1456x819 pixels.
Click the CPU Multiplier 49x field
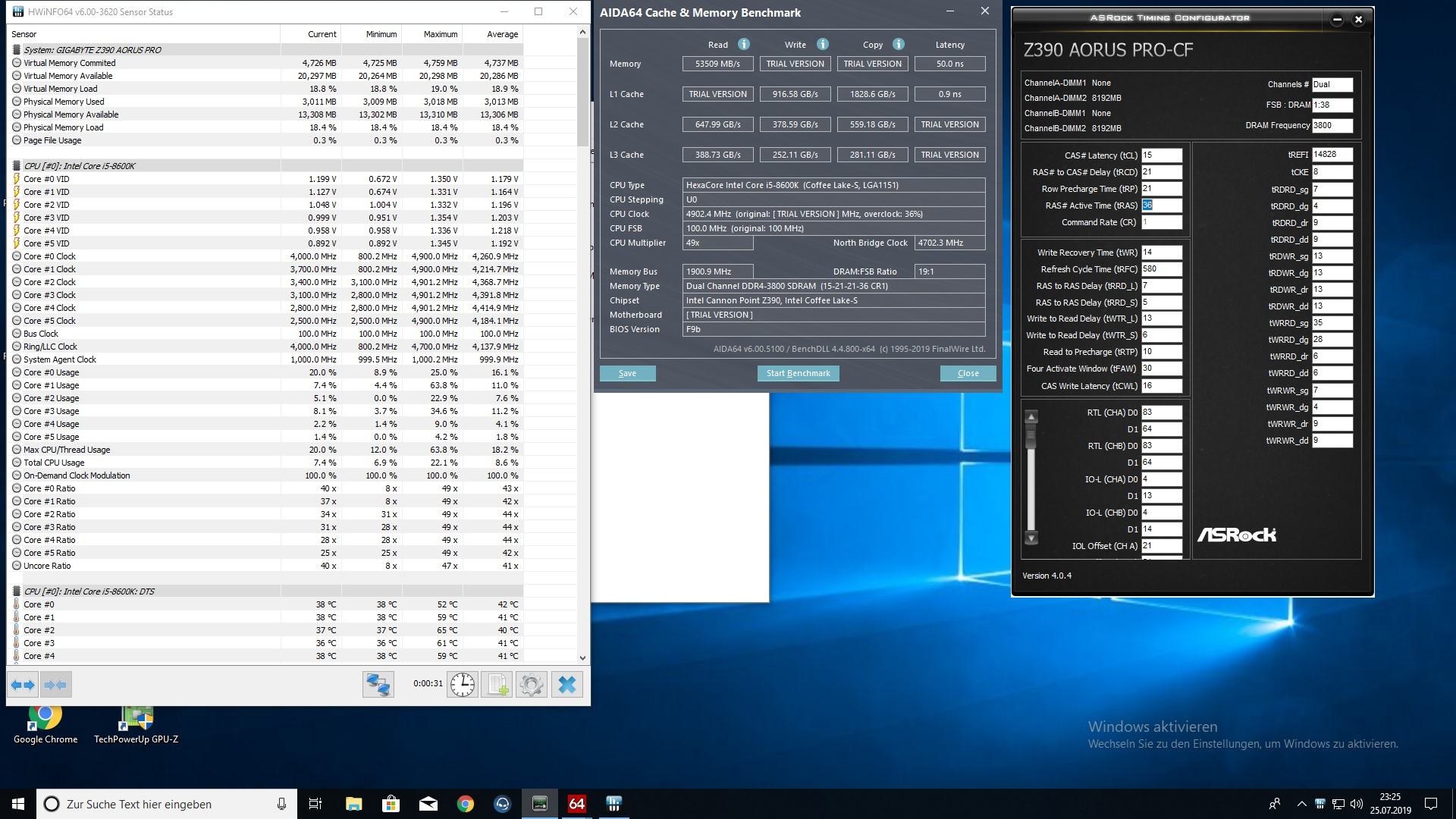(x=717, y=243)
